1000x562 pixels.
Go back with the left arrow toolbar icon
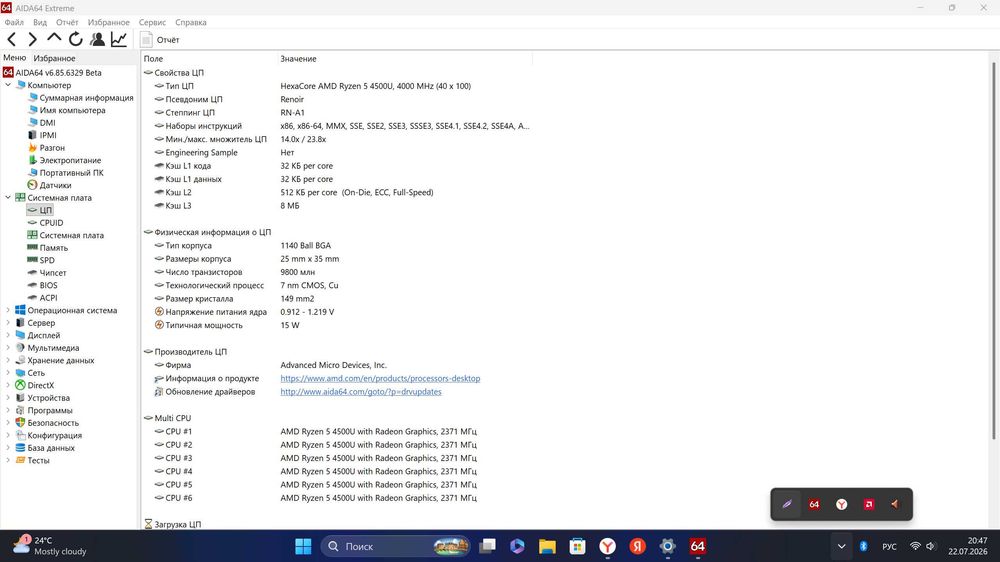(x=11, y=40)
